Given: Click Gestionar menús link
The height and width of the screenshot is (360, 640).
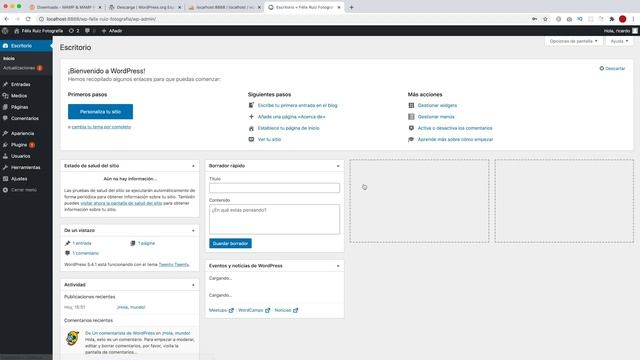Looking at the screenshot, I should click(436, 117).
